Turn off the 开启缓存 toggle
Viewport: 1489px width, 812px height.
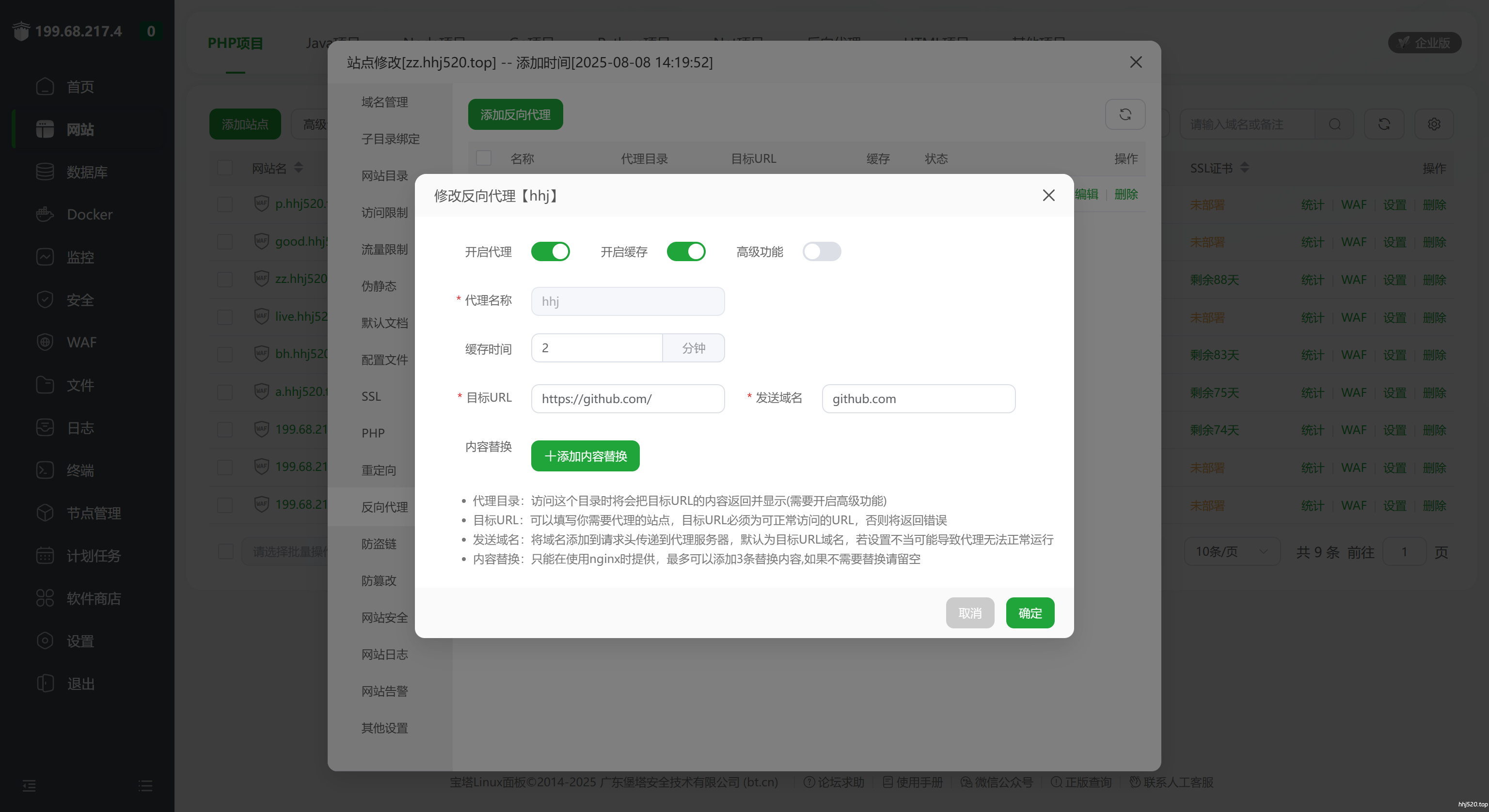[685, 251]
